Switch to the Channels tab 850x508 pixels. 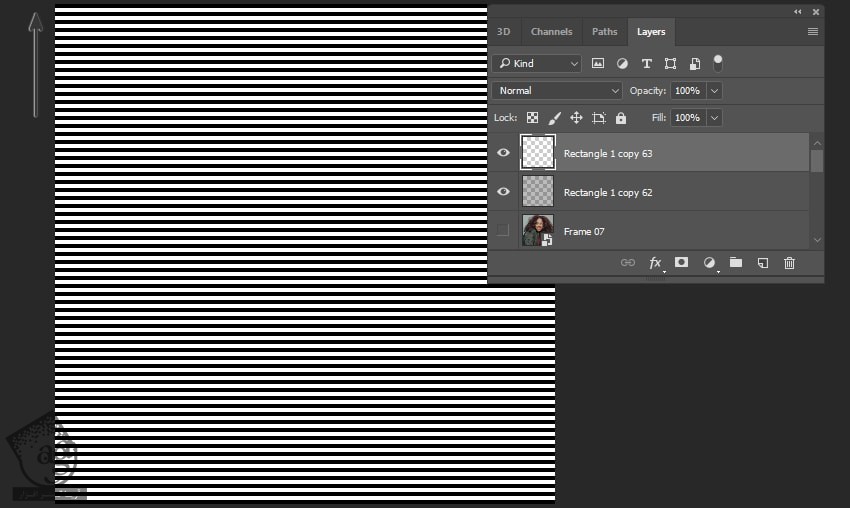[551, 32]
